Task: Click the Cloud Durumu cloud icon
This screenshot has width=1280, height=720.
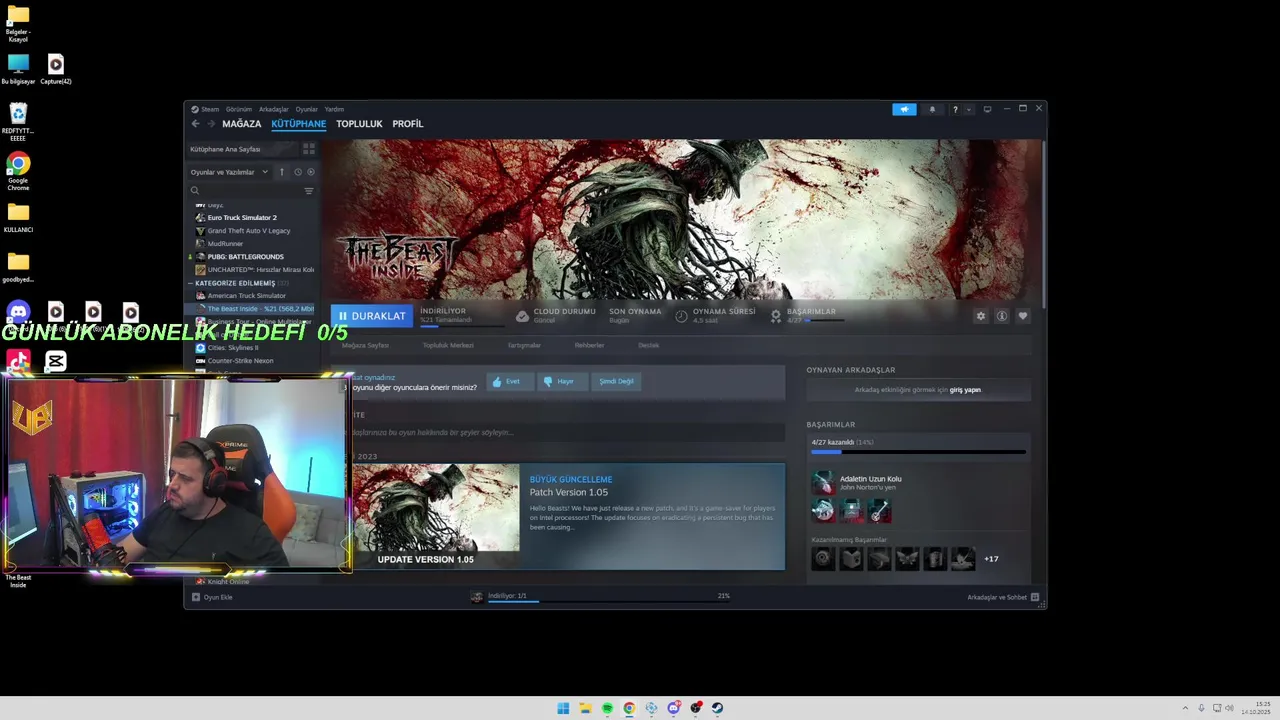Action: (x=522, y=316)
